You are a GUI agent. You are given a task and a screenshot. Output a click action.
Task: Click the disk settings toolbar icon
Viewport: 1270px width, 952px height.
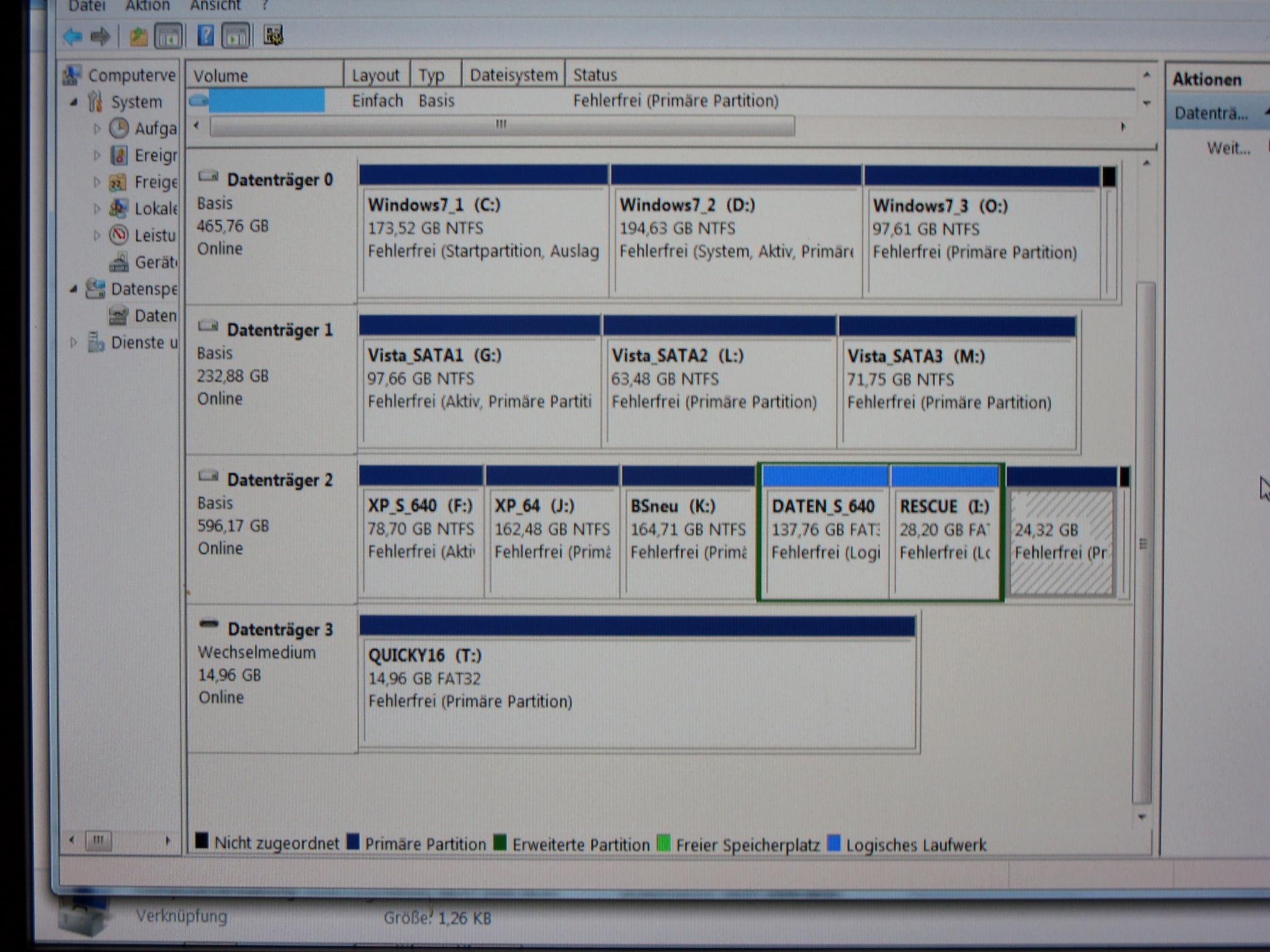pyautogui.click(x=273, y=35)
